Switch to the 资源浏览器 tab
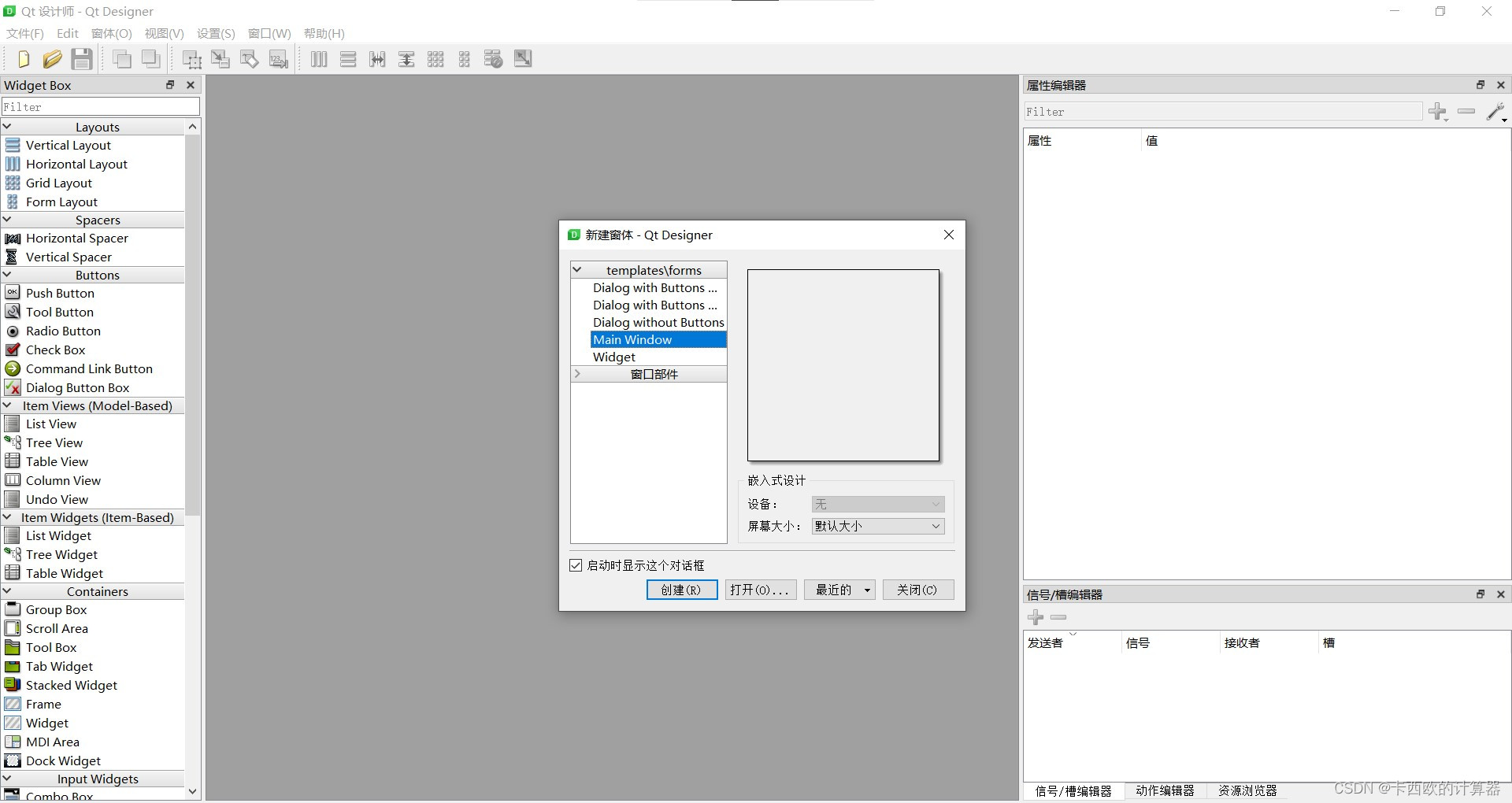Viewport: 1512px width, 803px height. click(1246, 790)
